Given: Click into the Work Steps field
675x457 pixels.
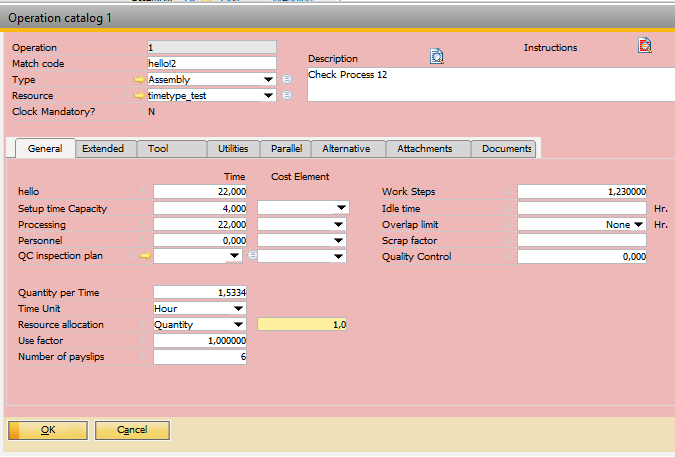Looking at the screenshot, I should [x=581, y=192].
